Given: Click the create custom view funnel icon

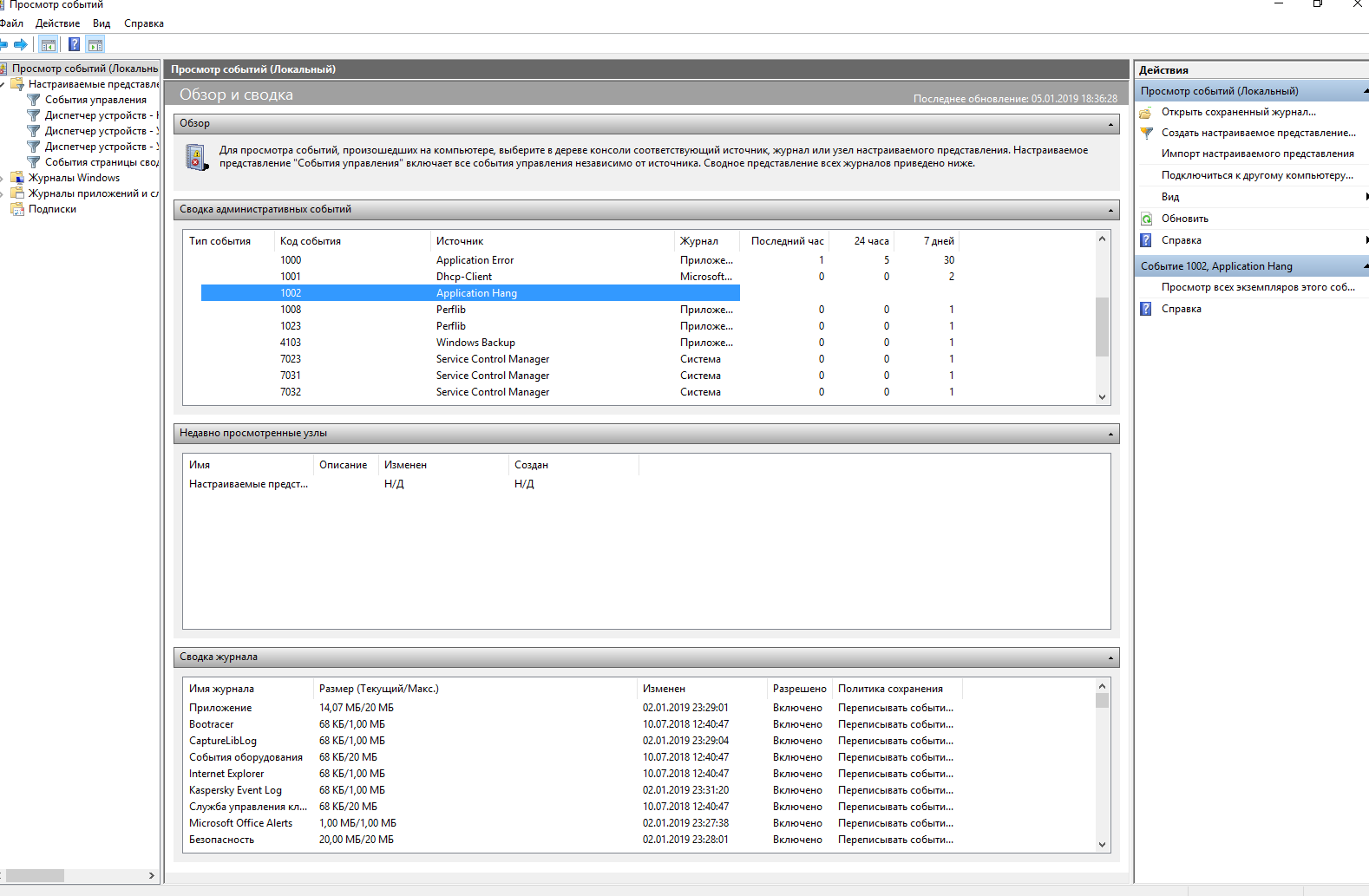Looking at the screenshot, I should tap(1146, 133).
